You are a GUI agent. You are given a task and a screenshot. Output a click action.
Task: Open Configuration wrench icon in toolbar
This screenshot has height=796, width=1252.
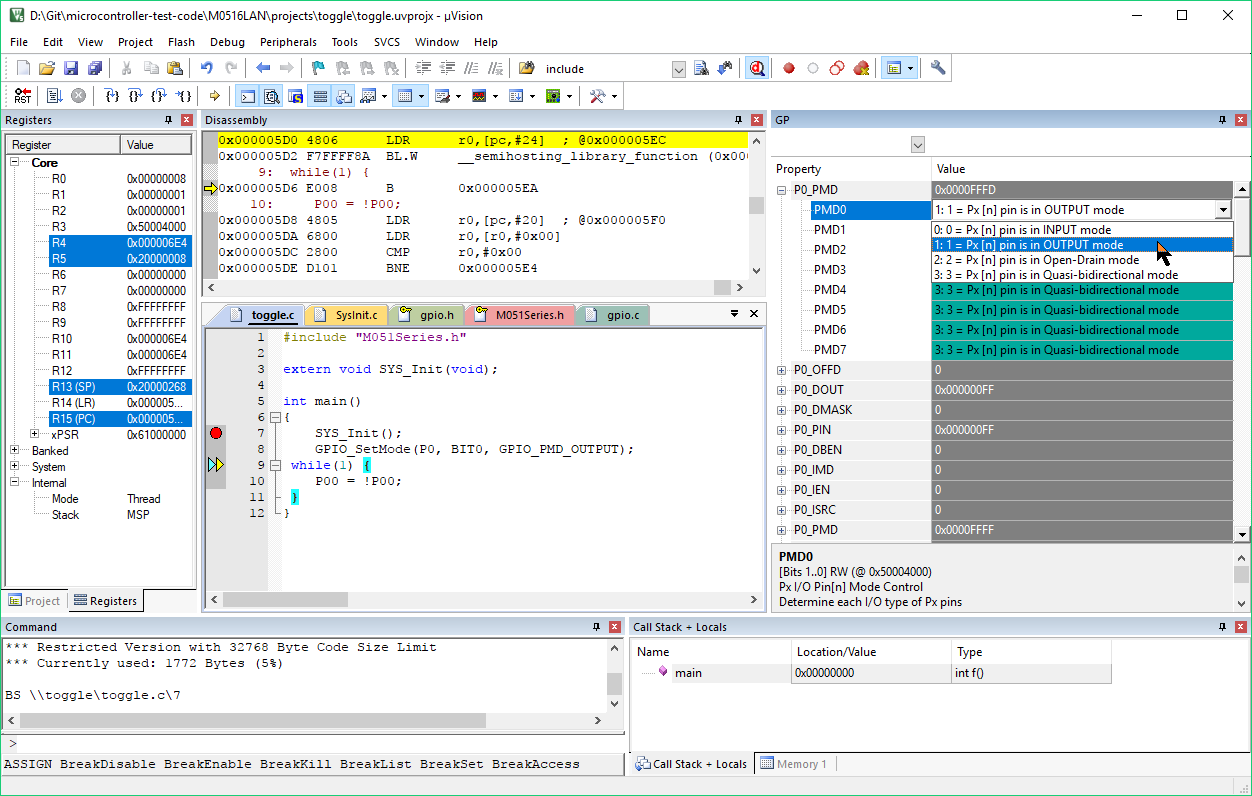(937, 68)
